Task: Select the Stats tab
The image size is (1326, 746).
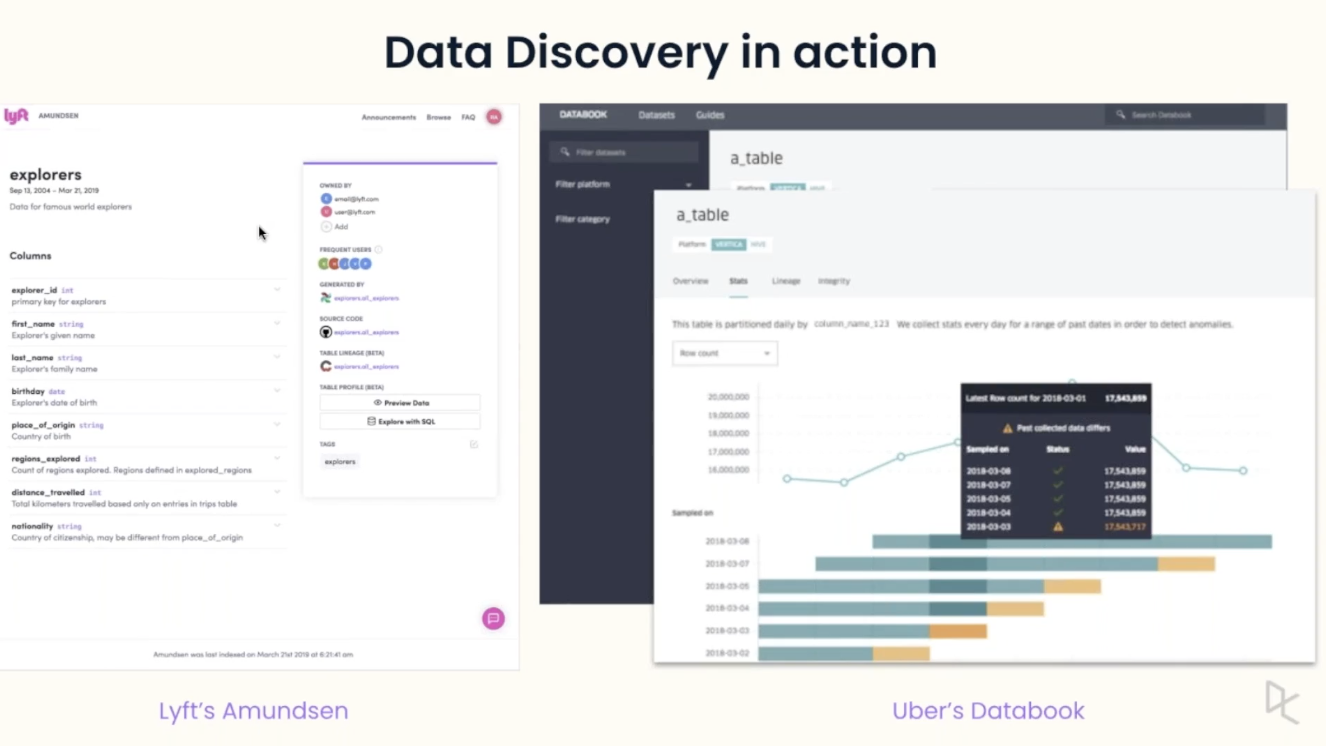Action: 738,281
